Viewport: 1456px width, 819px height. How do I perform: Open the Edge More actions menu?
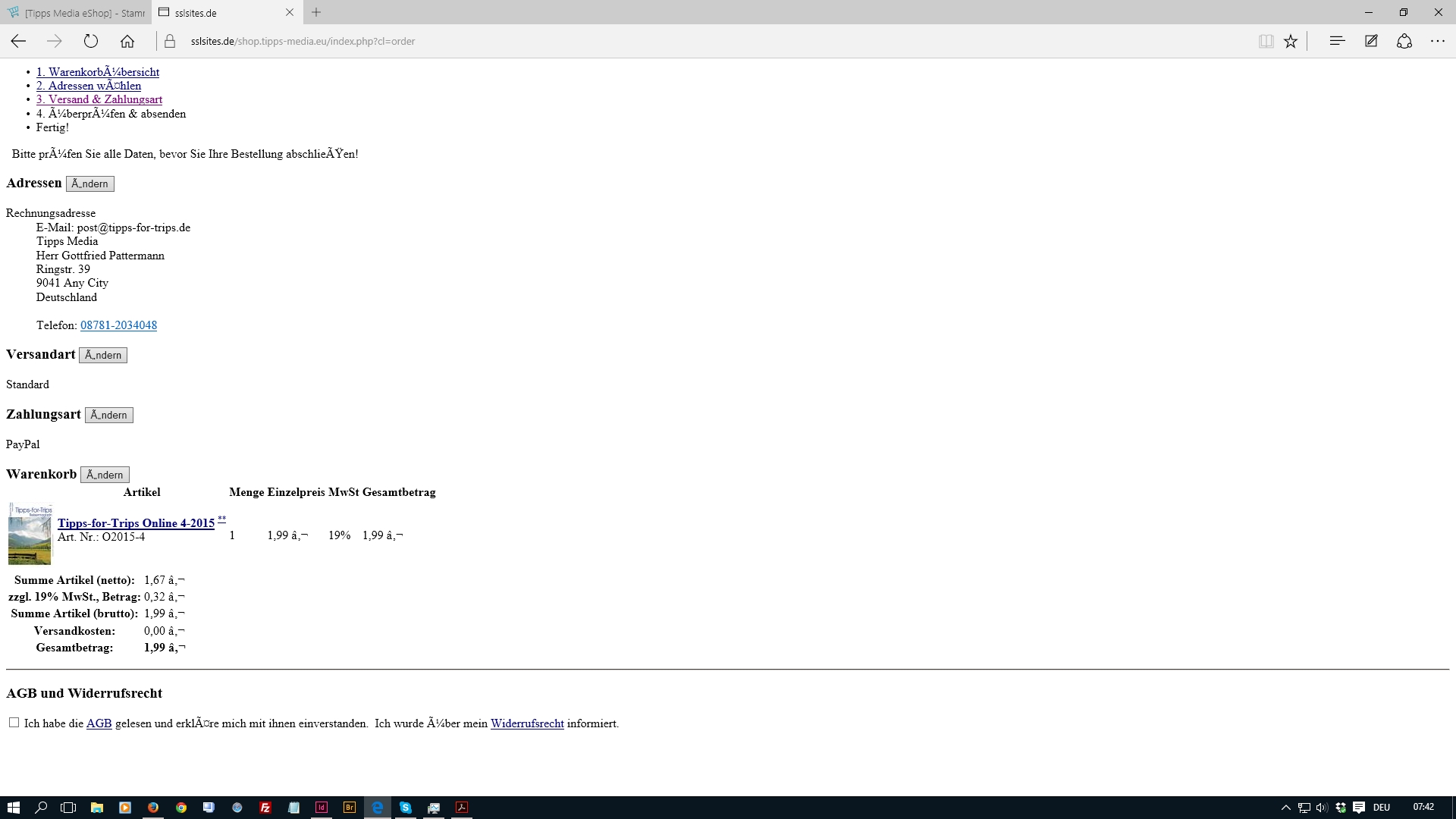[1437, 42]
